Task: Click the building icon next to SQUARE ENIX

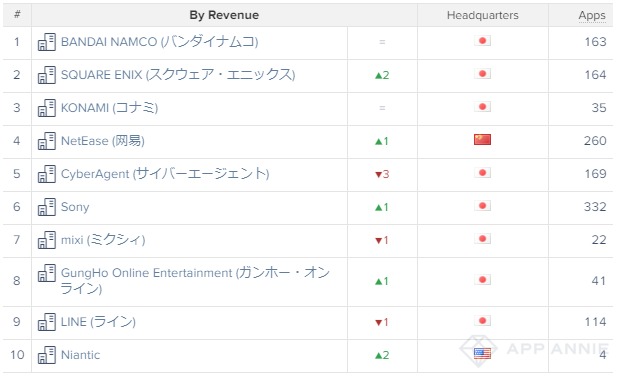Action: point(47,75)
